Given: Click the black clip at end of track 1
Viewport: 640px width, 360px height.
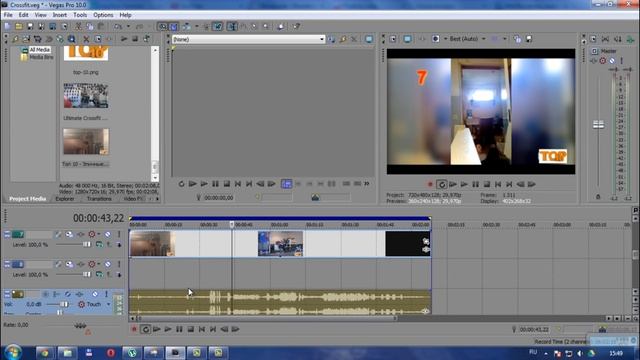Looking at the screenshot, I should [x=408, y=244].
